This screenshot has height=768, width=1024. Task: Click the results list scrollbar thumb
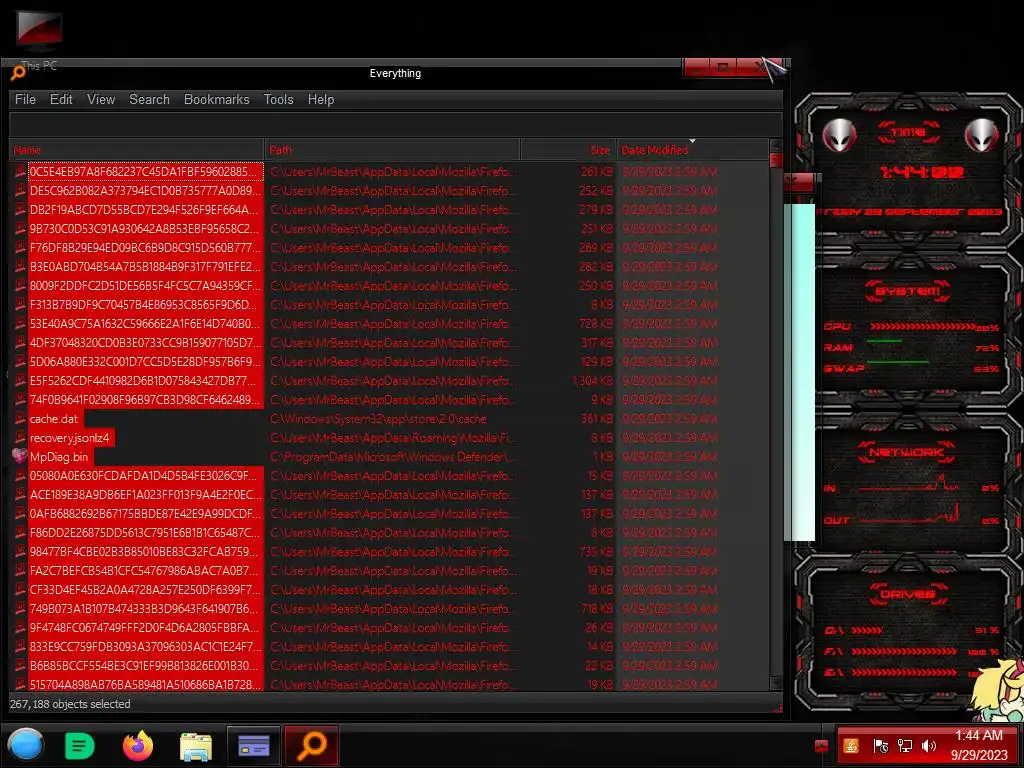point(776,160)
